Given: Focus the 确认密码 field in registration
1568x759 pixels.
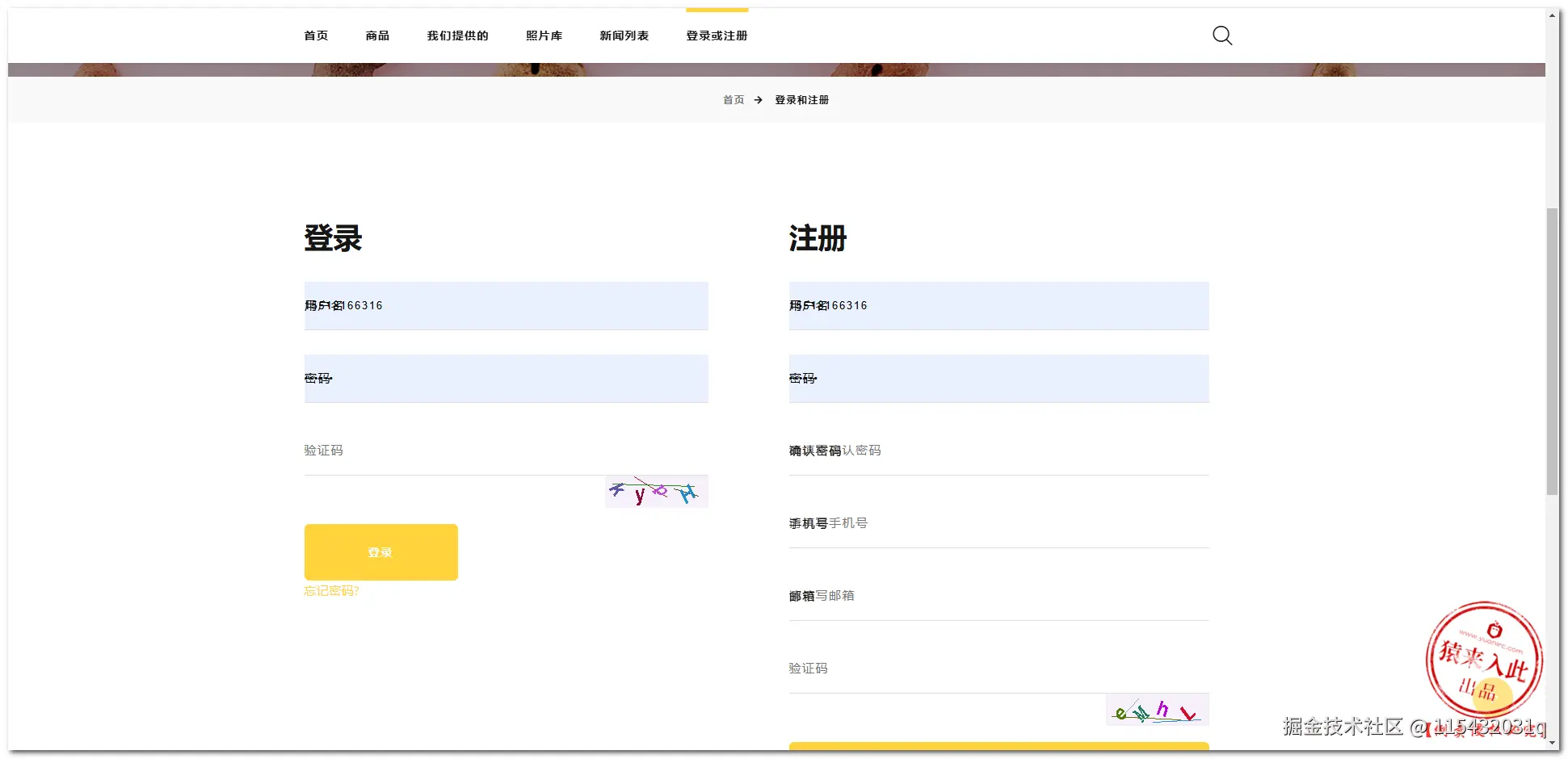Looking at the screenshot, I should [x=999, y=451].
